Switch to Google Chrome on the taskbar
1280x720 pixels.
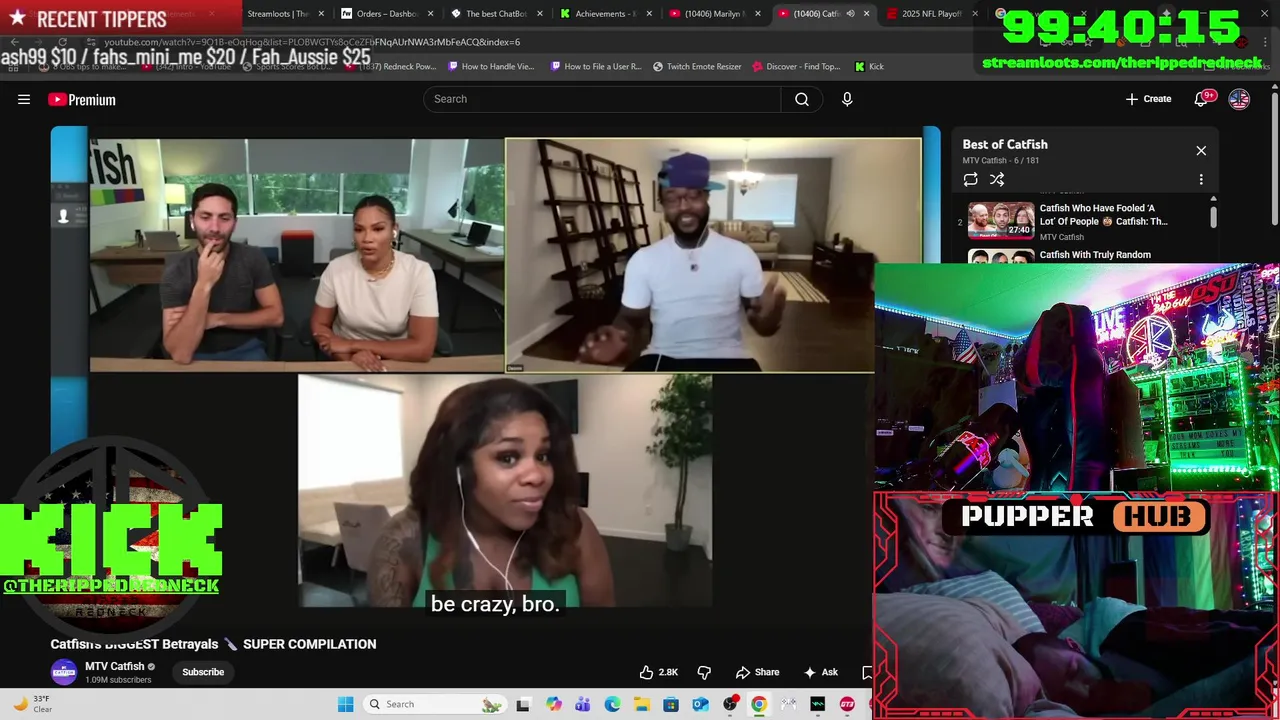[x=759, y=704]
